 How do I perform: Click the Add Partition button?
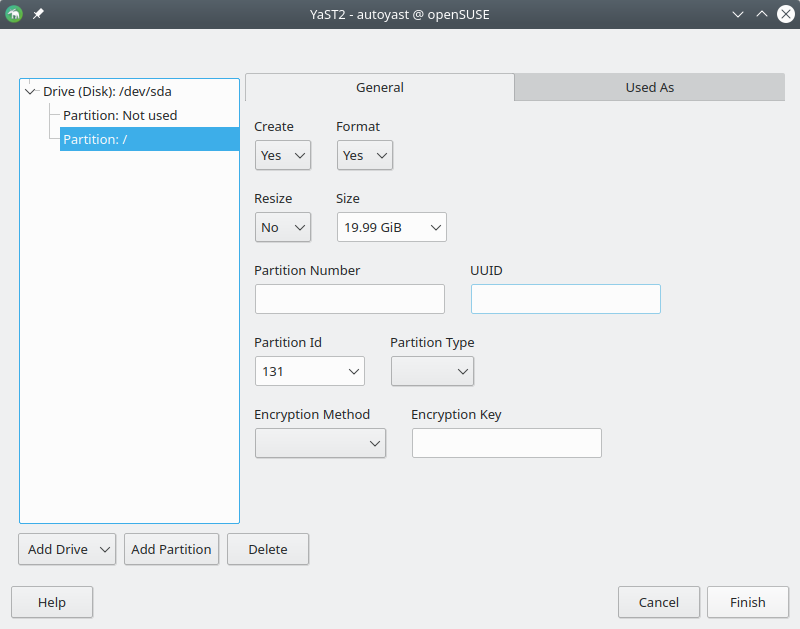pyautogui.click(x=171, y=549)
